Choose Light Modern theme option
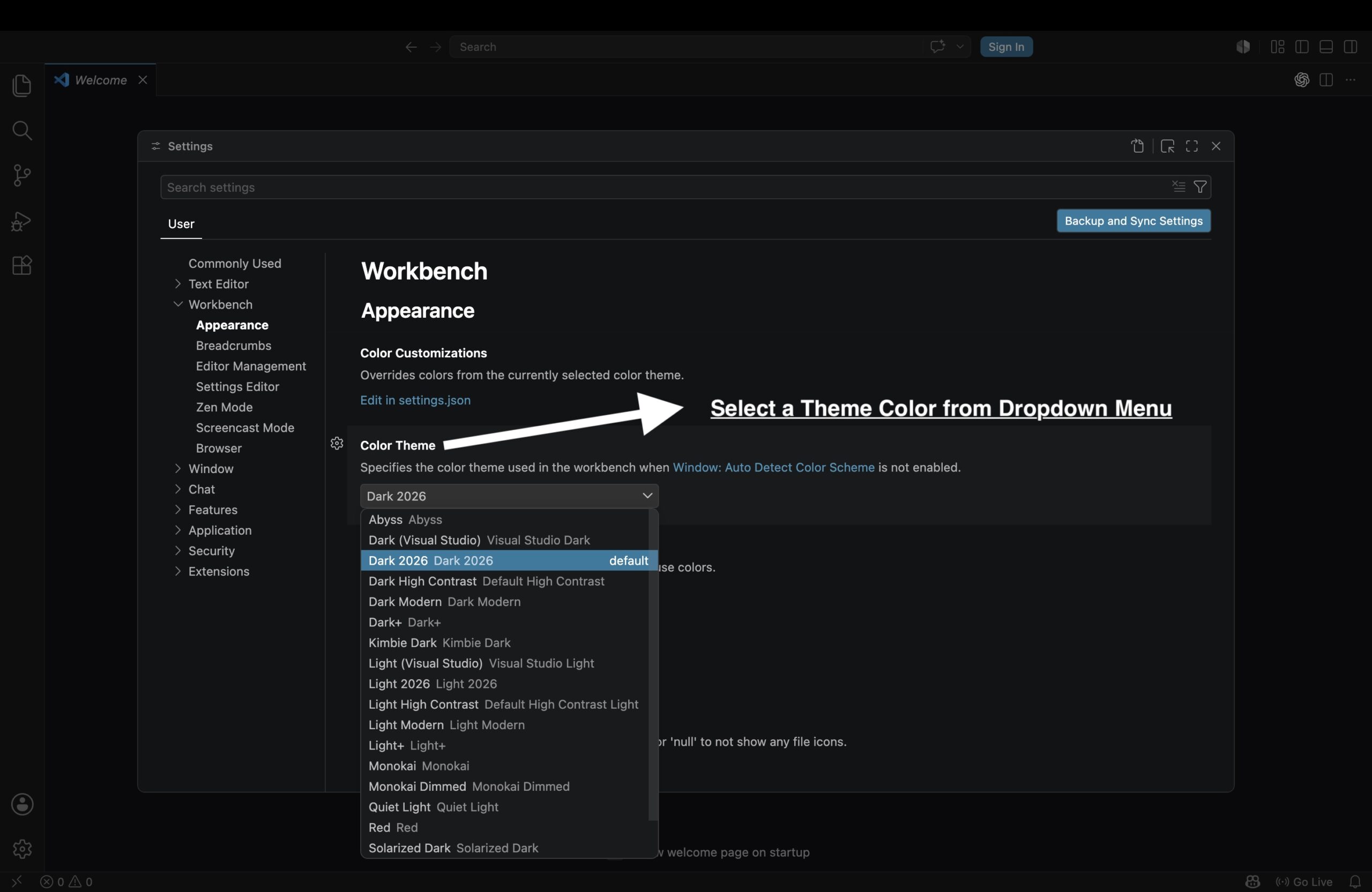 click(x=504, y=725)
